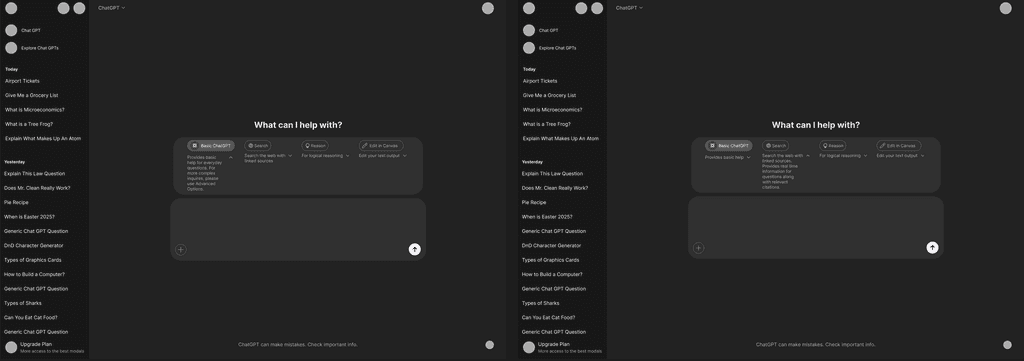Click the plus attach icon in right mockup
The width and height of the screenshot is (1024, 361).
tap(698, 248)
